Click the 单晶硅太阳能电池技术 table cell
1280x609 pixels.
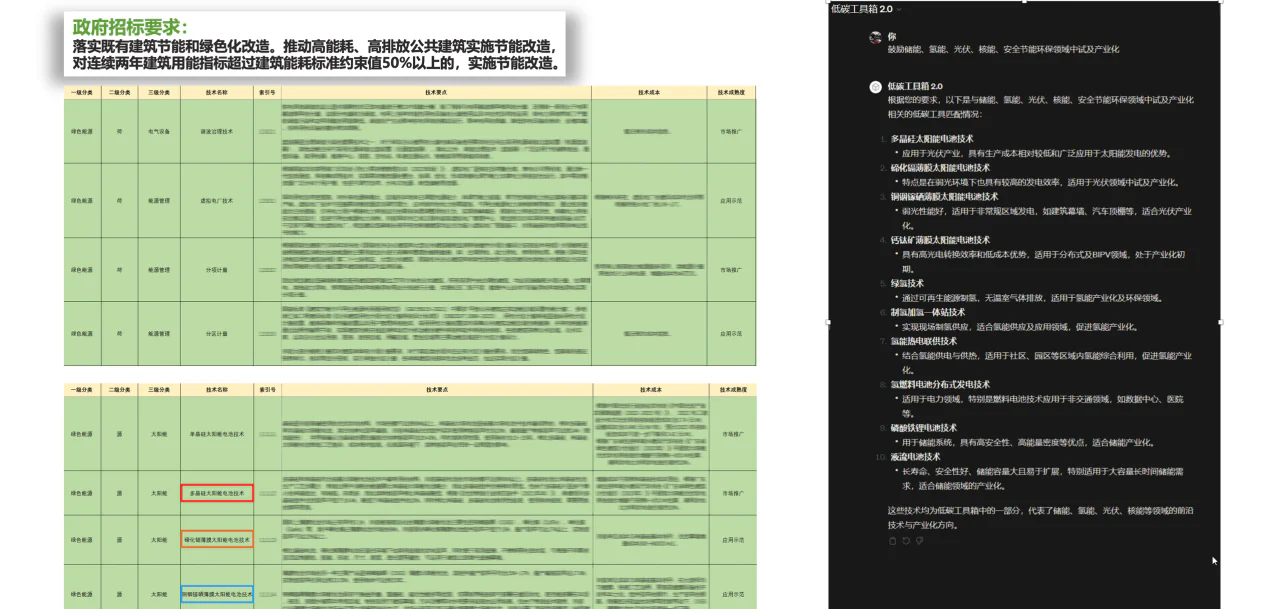(x=217, y=434)
